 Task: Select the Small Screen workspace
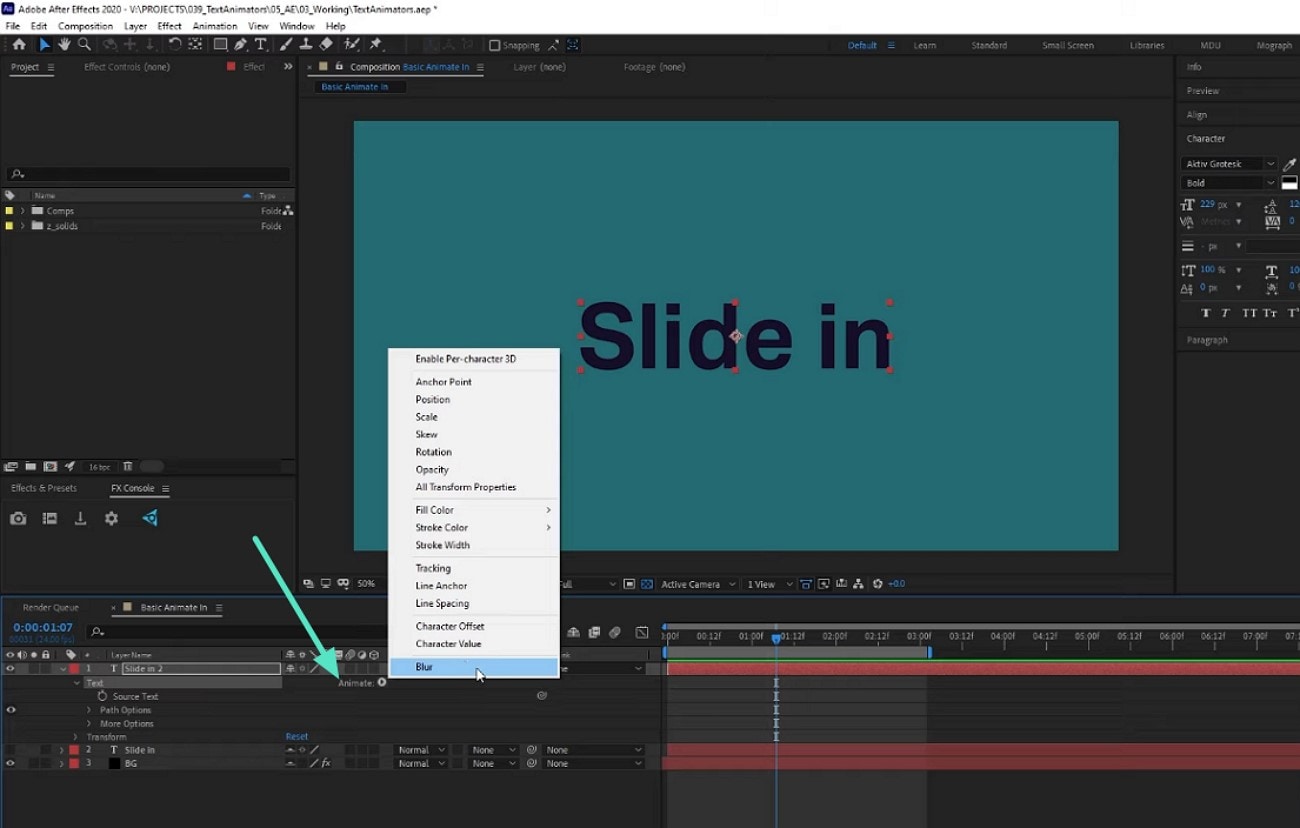pyautogui.click(x=1068, y=45)
